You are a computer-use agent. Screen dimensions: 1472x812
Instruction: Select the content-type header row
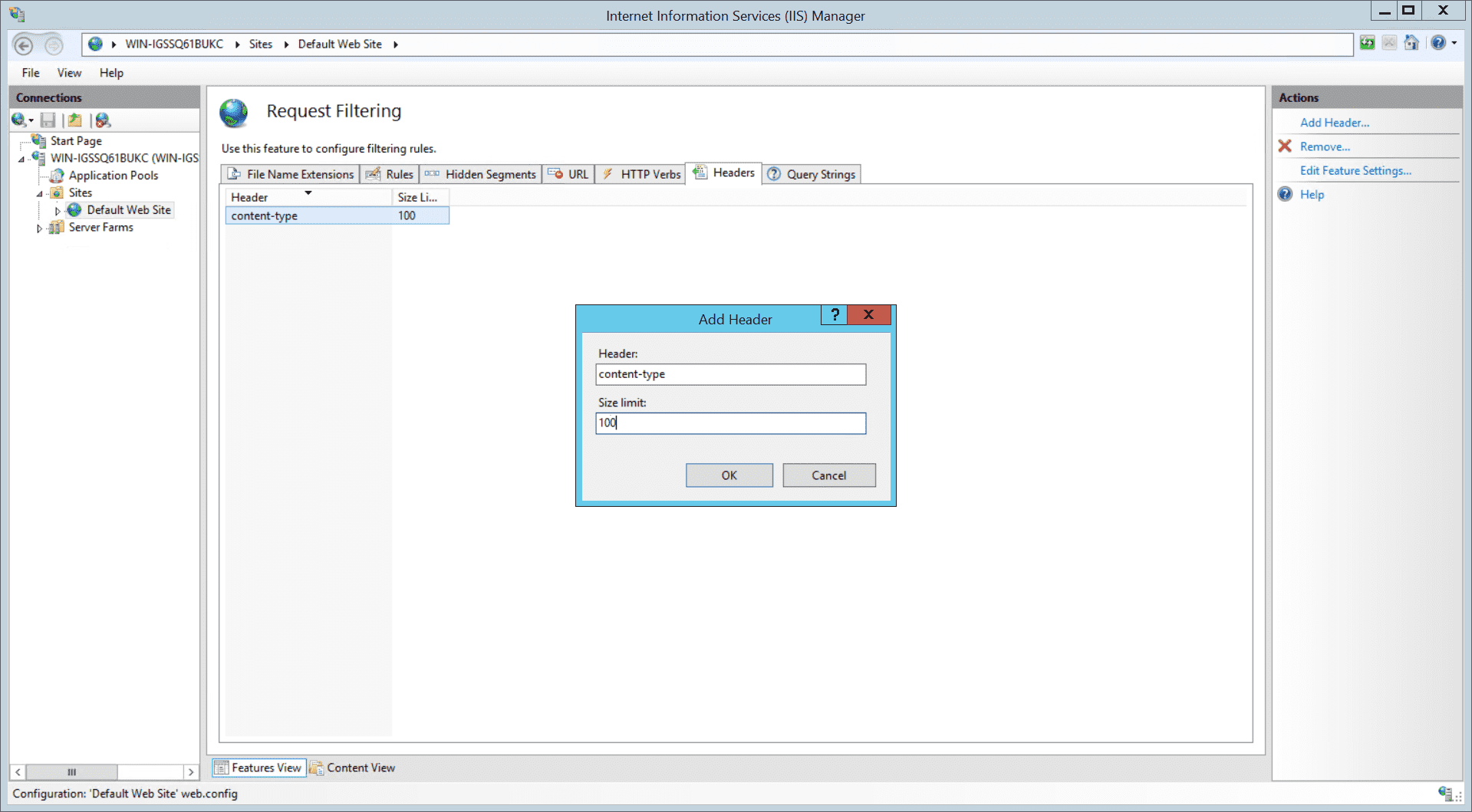click(x=338, y=216)
